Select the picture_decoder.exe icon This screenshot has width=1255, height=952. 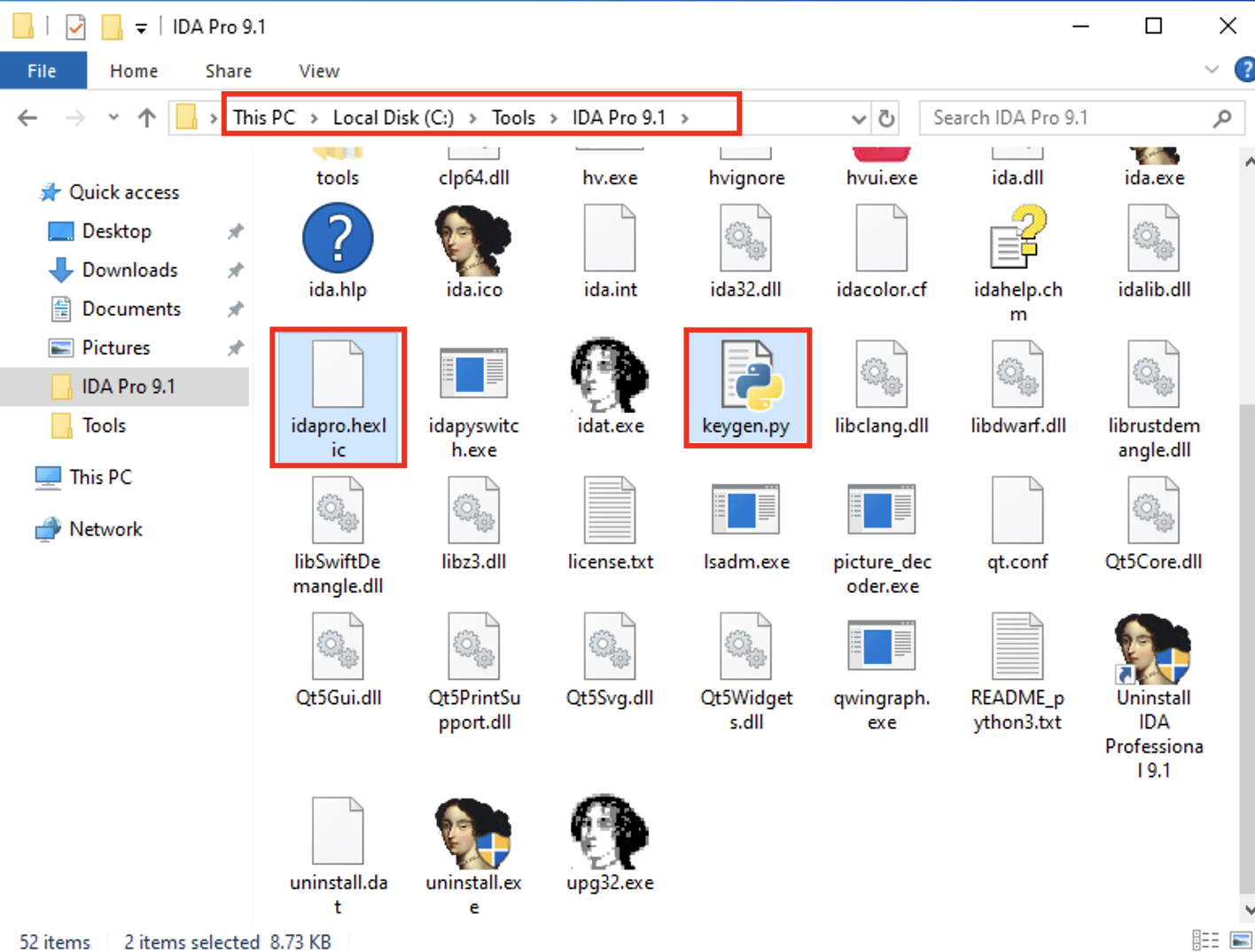(882, 511)
